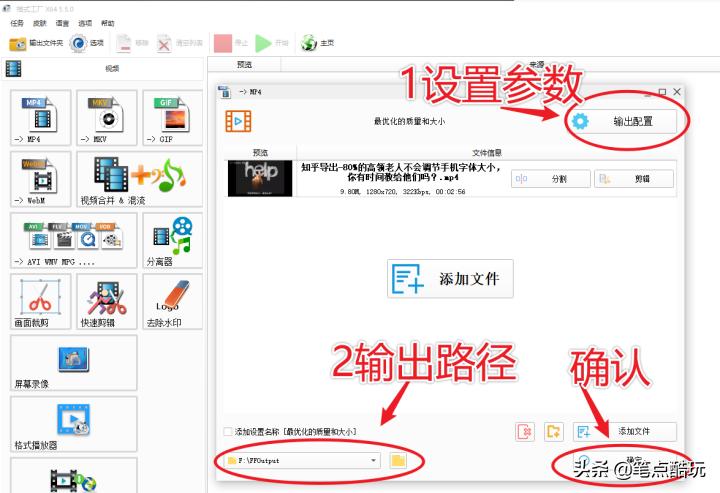The image size is (720, 493).
Task: Open the 帮助 menu
Action: coord(107,23)
